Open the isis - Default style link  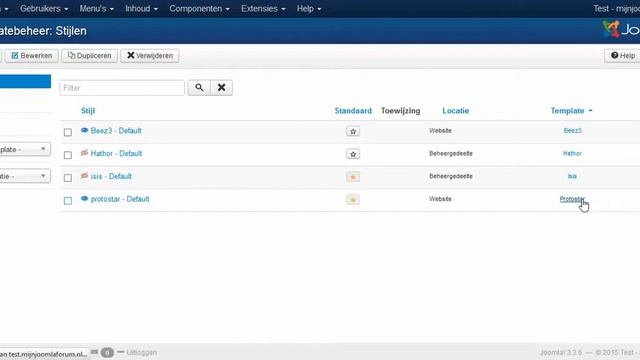click(111, 176)
